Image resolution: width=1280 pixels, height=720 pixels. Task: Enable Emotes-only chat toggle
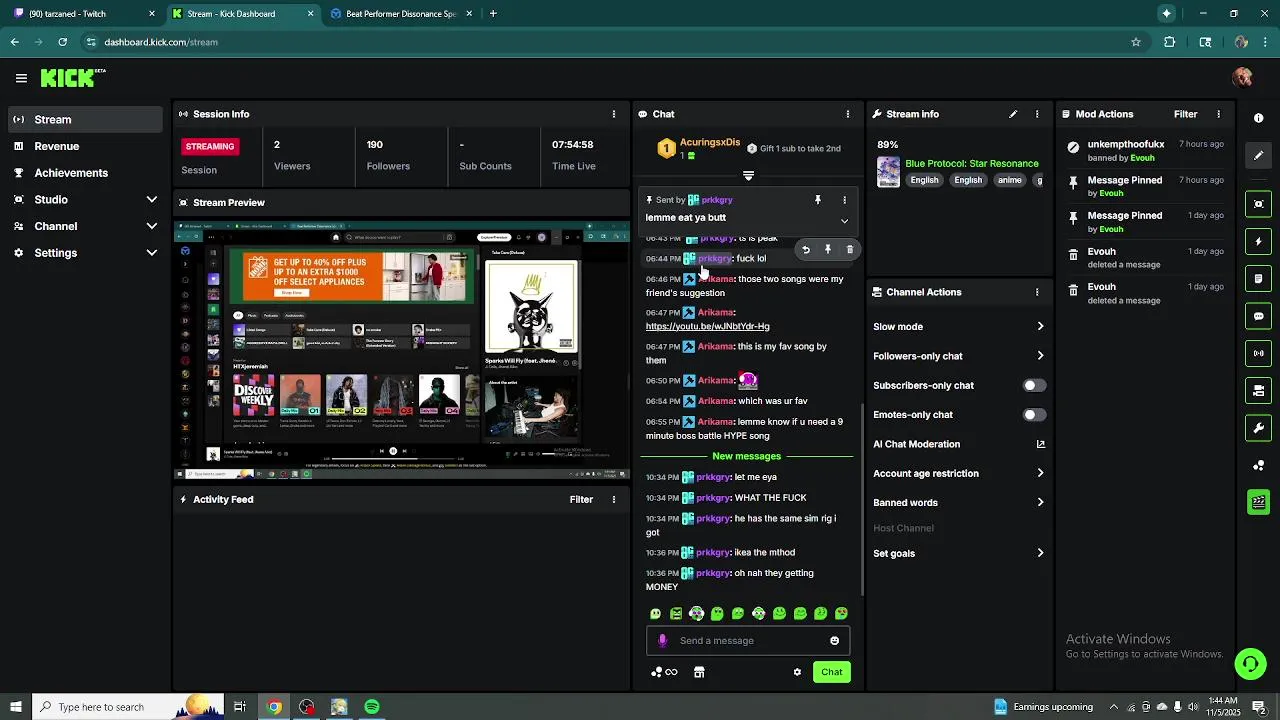click(x=1034, y=415)
